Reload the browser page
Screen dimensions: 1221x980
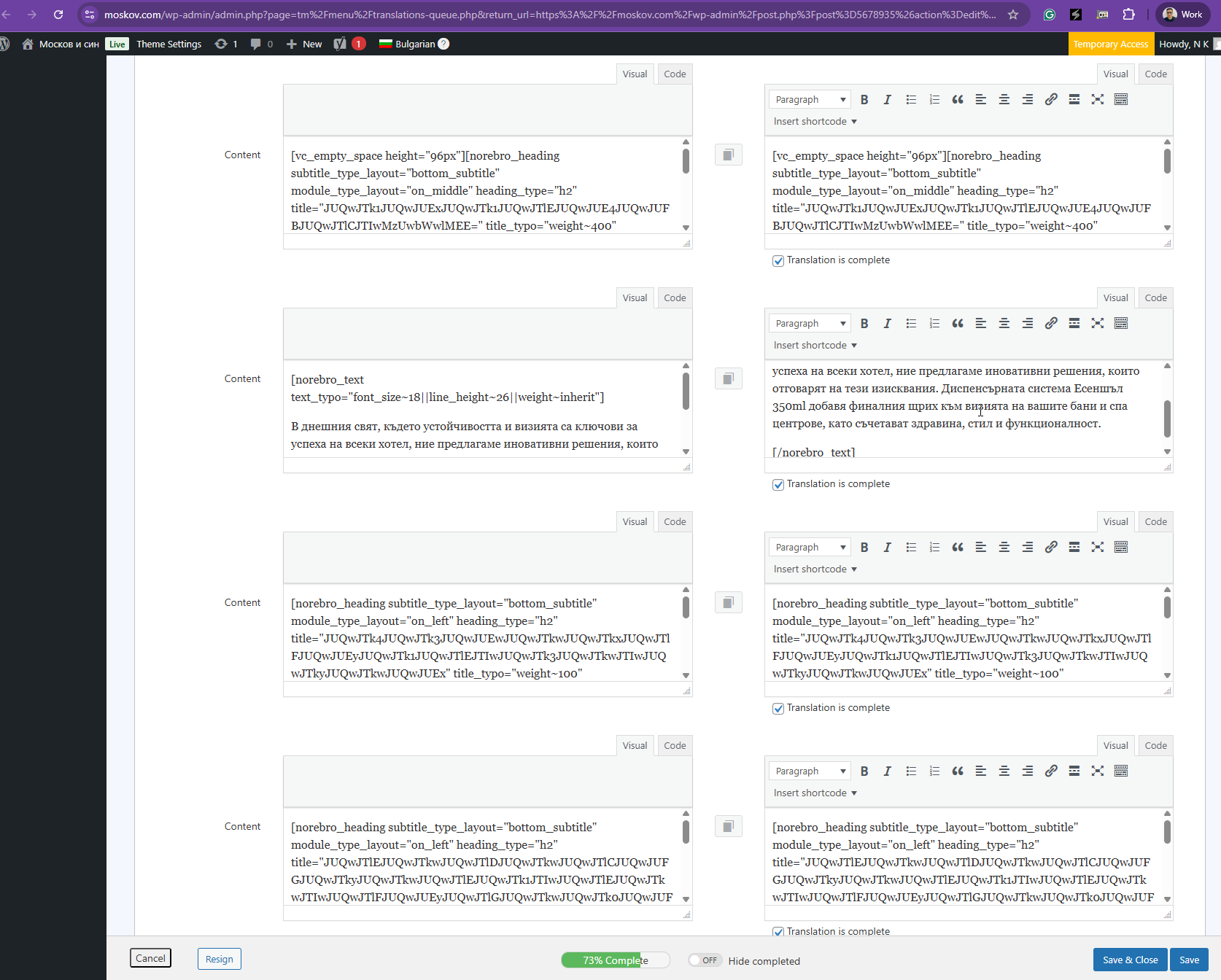click(x=58, y=15)
